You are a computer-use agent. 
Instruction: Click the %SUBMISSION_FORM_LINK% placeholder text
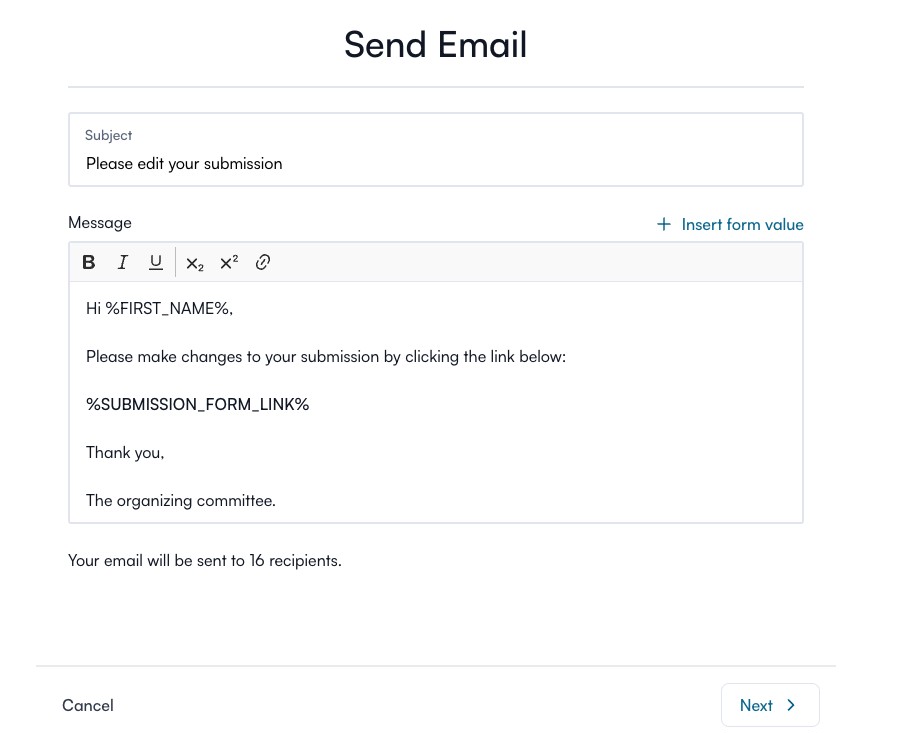pos(198,404)
